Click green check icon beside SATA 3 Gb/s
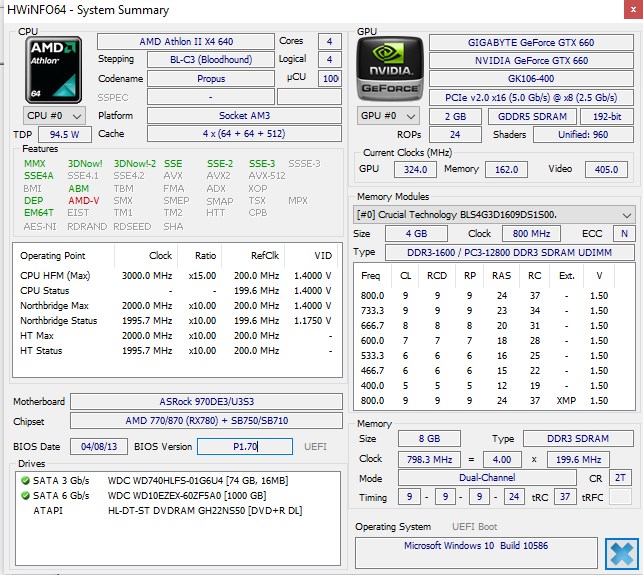The width and height of the screenshot is (643, 575). (x=25, y=481)
